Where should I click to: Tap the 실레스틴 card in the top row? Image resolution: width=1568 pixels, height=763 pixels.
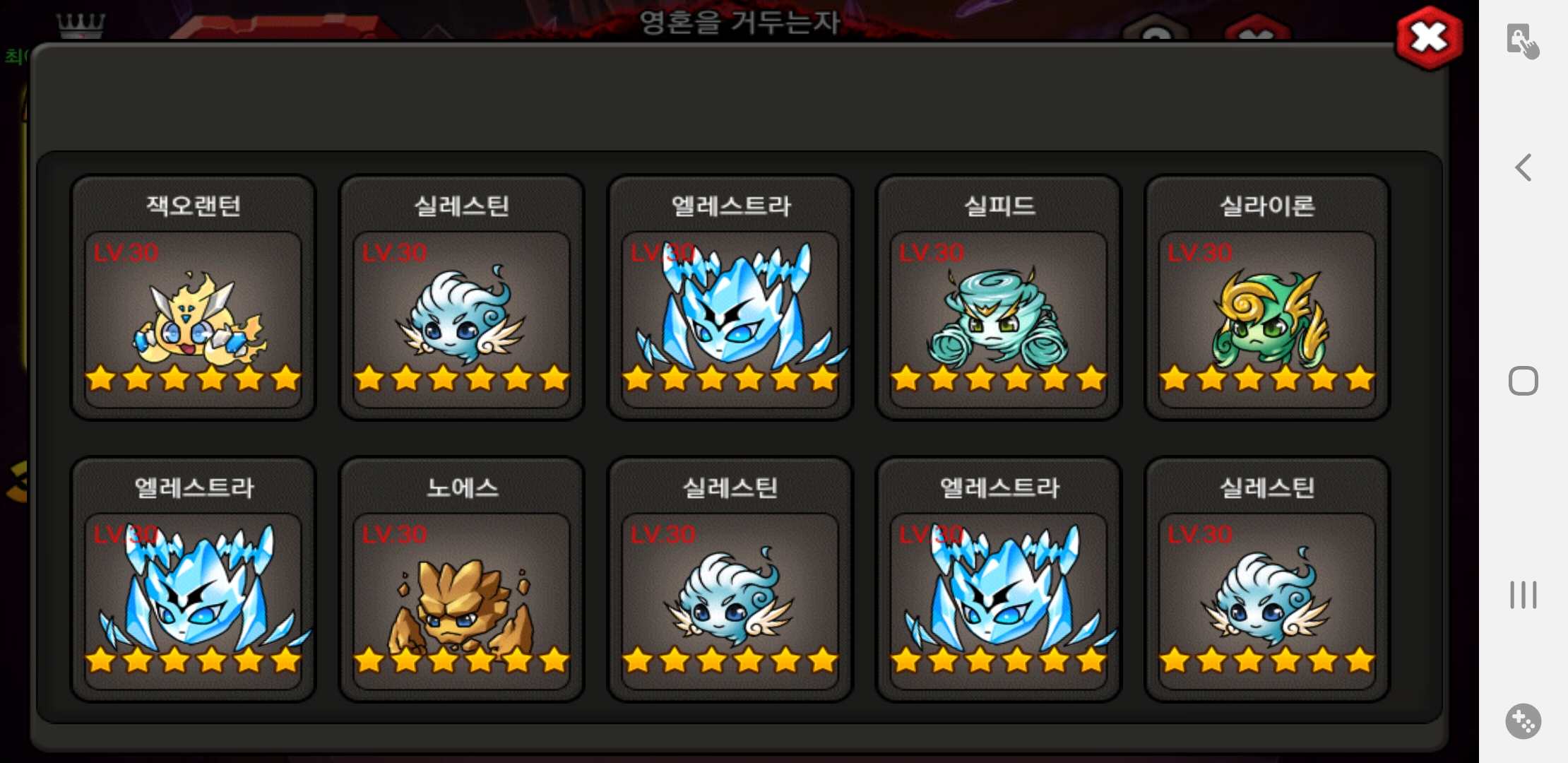click(461, 297)
